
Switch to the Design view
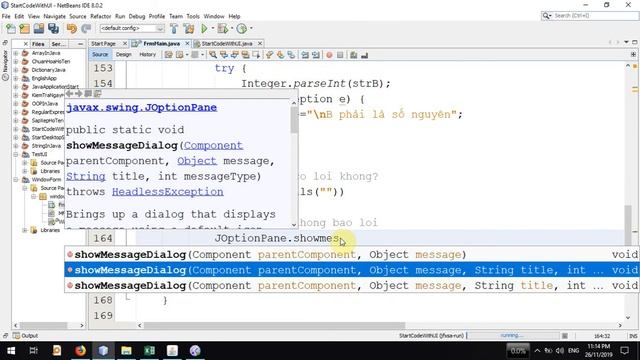[124, 55]
